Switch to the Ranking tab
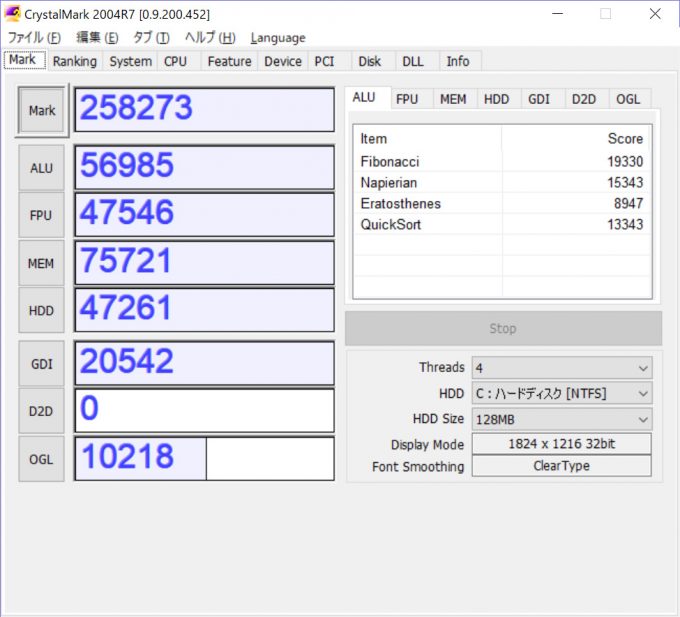The width and height of the screenshot is (680, 617). (x=75, y=62)
